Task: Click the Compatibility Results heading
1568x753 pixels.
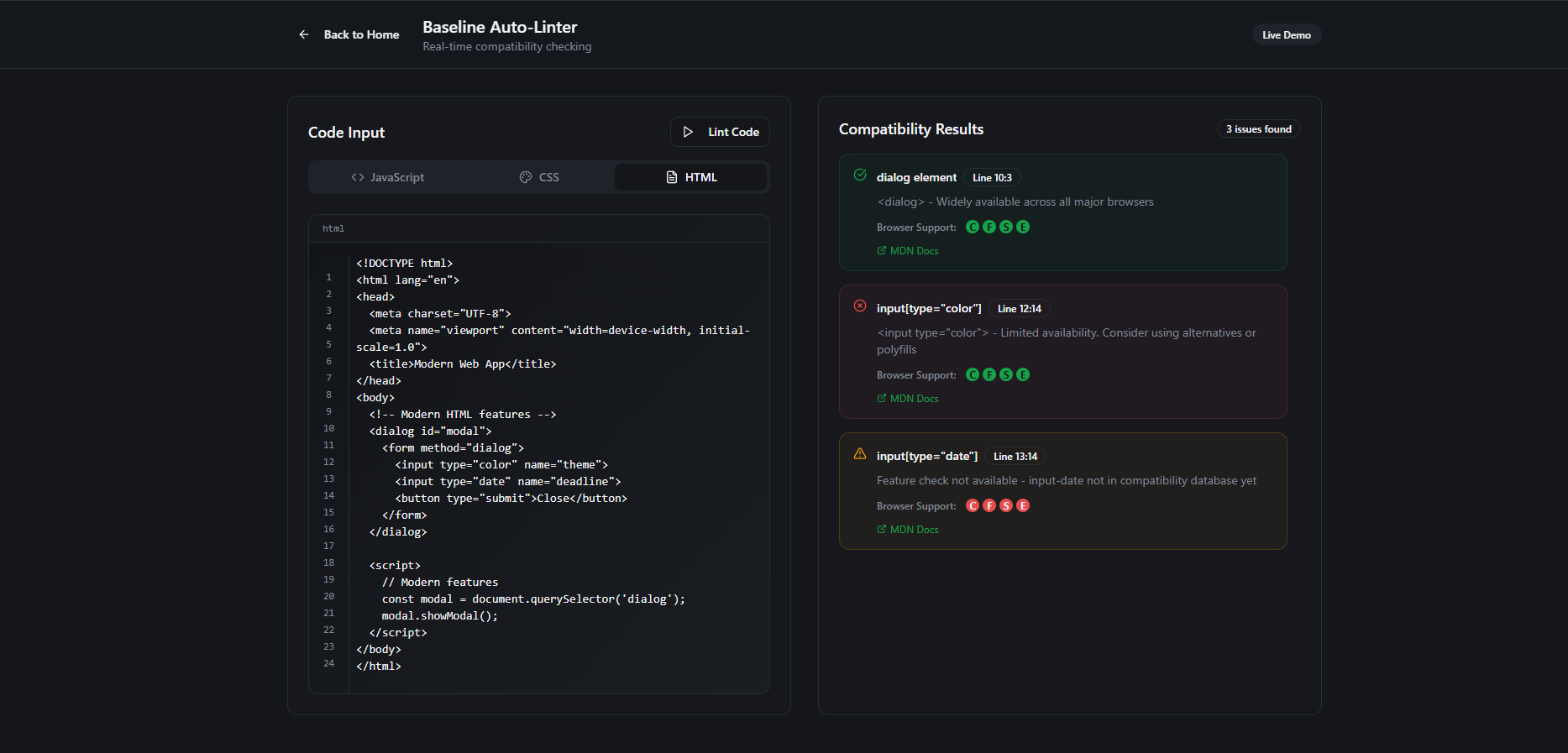Action: [911, 128]
